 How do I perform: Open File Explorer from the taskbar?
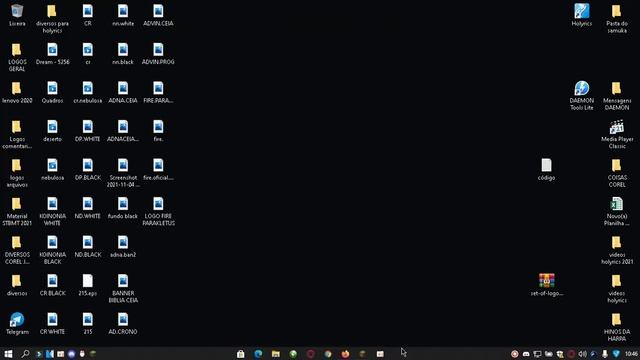[x=276, y=354]
